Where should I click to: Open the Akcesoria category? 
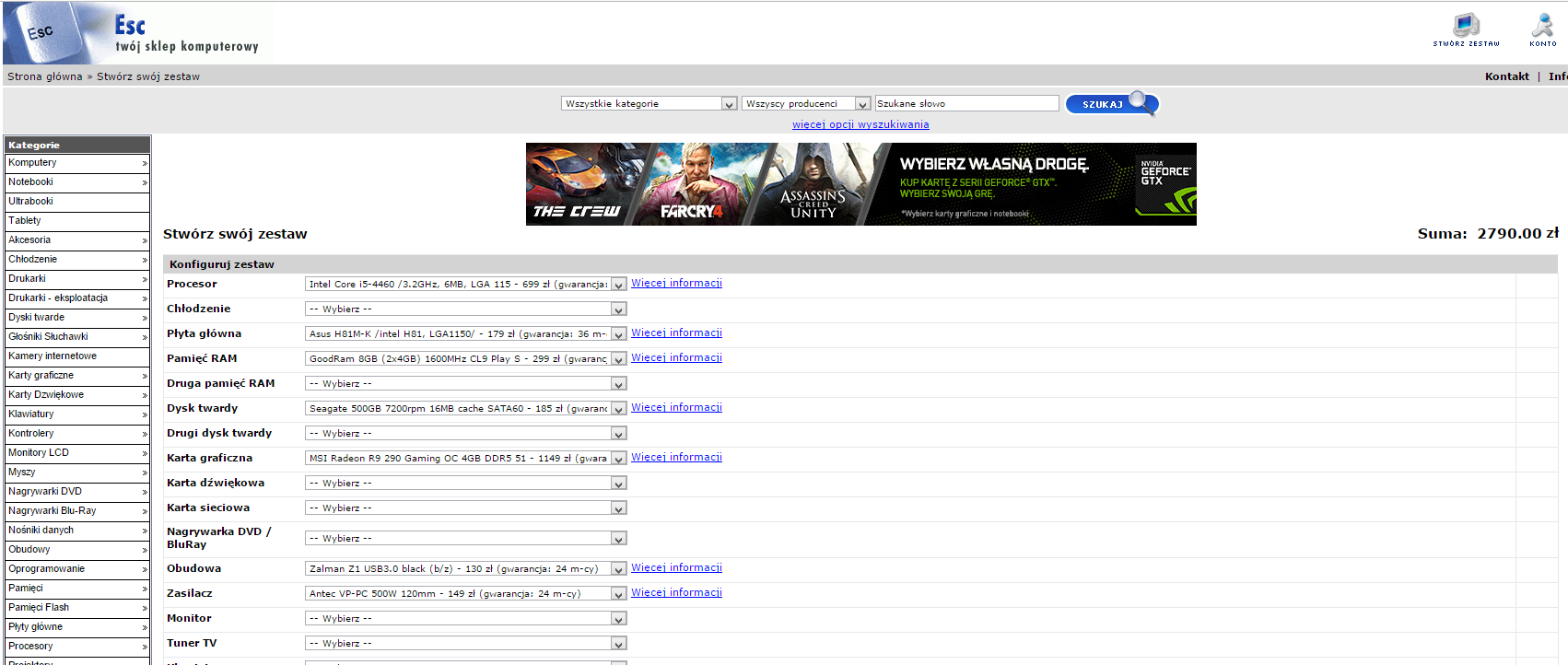tap(77, 240)
